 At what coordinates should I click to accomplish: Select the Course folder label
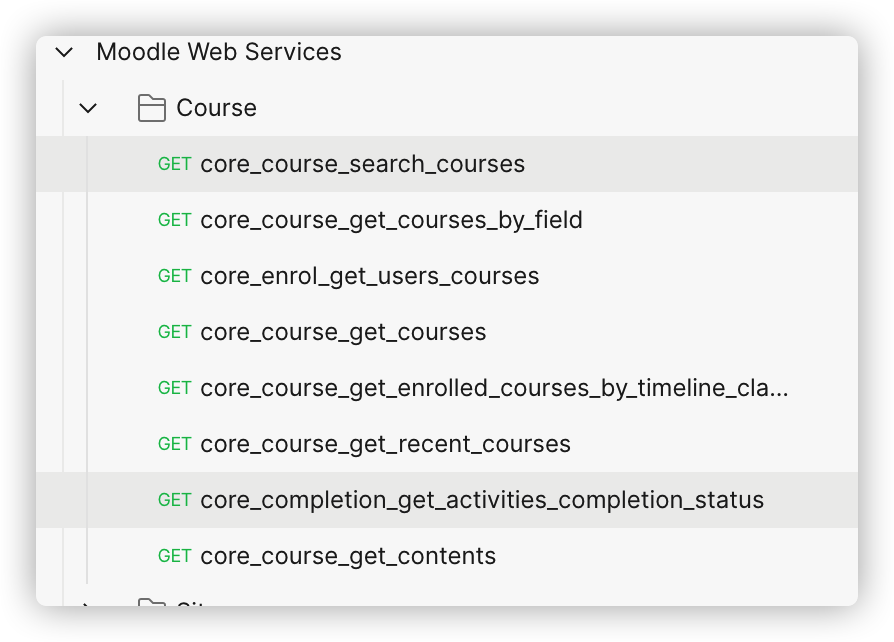click(217, 108)
